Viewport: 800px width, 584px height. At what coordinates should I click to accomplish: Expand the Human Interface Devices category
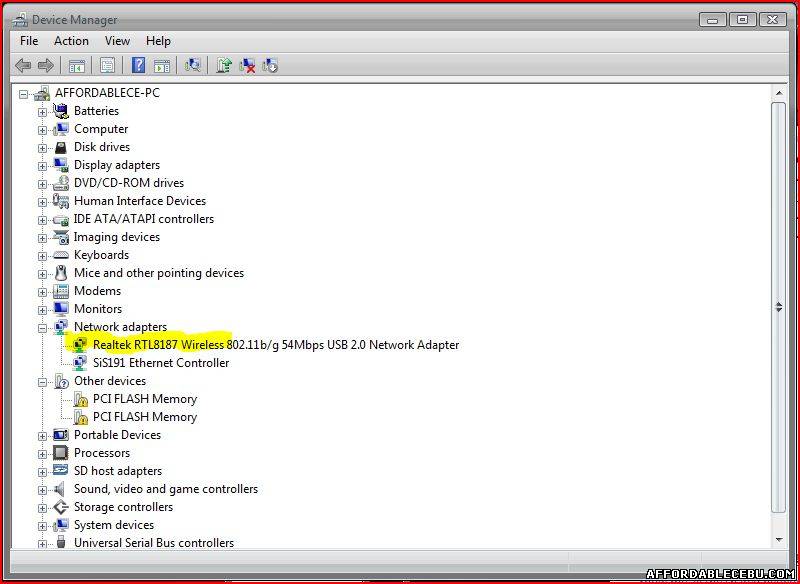coord(42,202)
